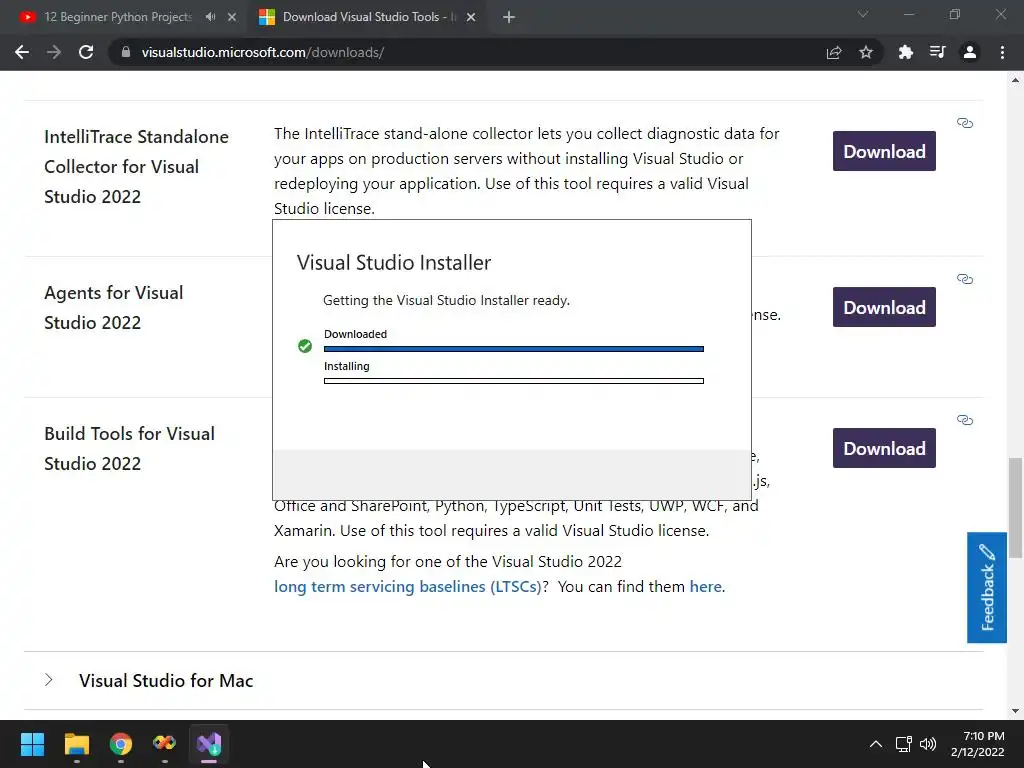Expand the Visual Studio for Mac section
Viewport: 1024px width, 768px height.
pyautogui.click(x=48, y=680)
